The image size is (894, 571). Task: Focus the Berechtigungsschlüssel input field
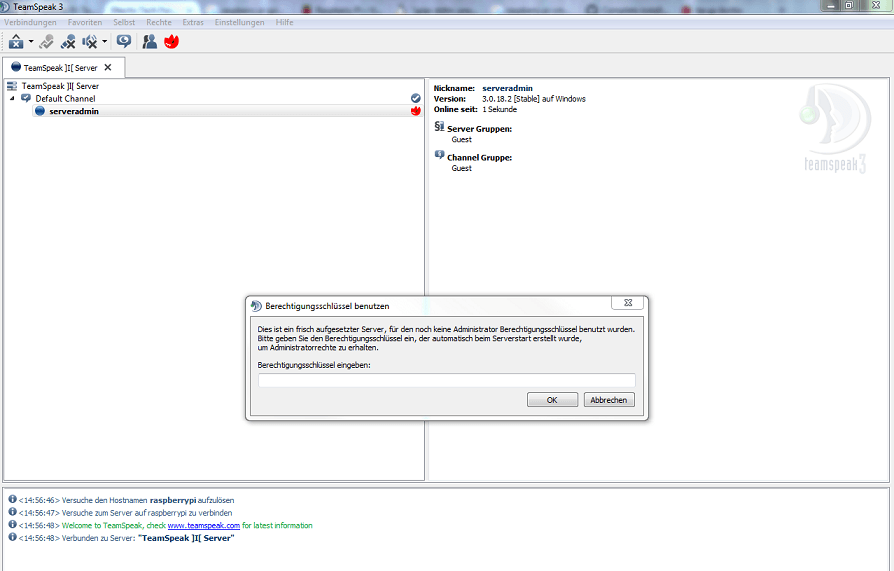coord(446,380)
